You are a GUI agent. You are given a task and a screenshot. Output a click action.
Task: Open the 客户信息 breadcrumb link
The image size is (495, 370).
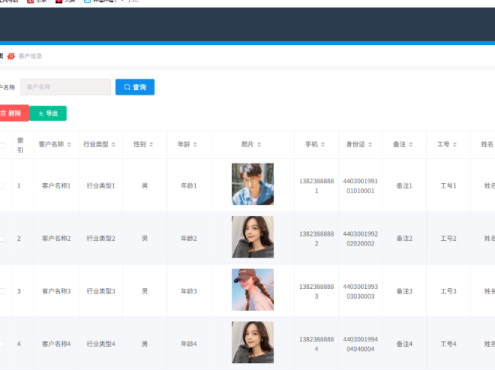coord(30,56)
